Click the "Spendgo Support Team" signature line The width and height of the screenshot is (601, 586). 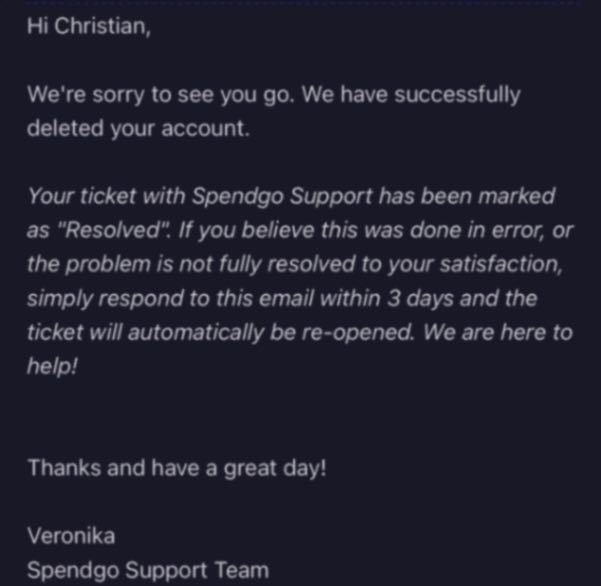click(148, 570)
